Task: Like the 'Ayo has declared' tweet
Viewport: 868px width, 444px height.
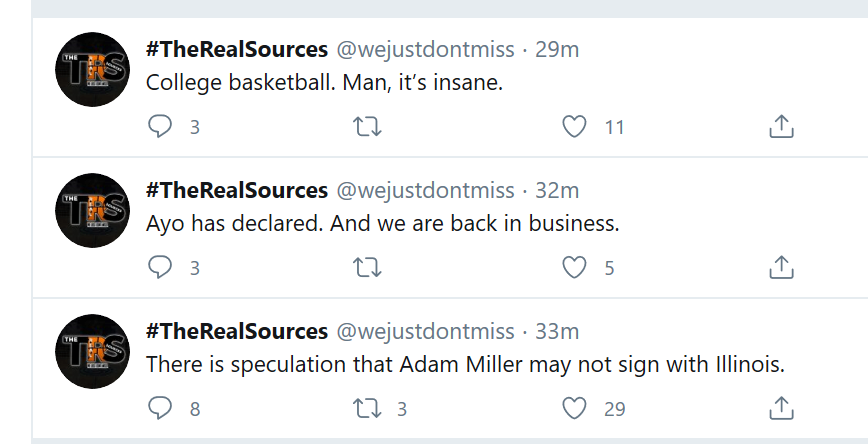Action: tap(574, 268)
